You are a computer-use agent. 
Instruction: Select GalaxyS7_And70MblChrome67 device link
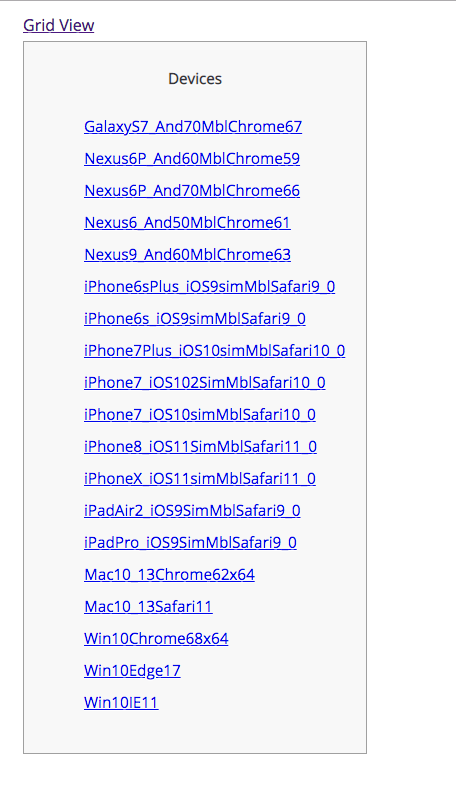coord(193,126)
